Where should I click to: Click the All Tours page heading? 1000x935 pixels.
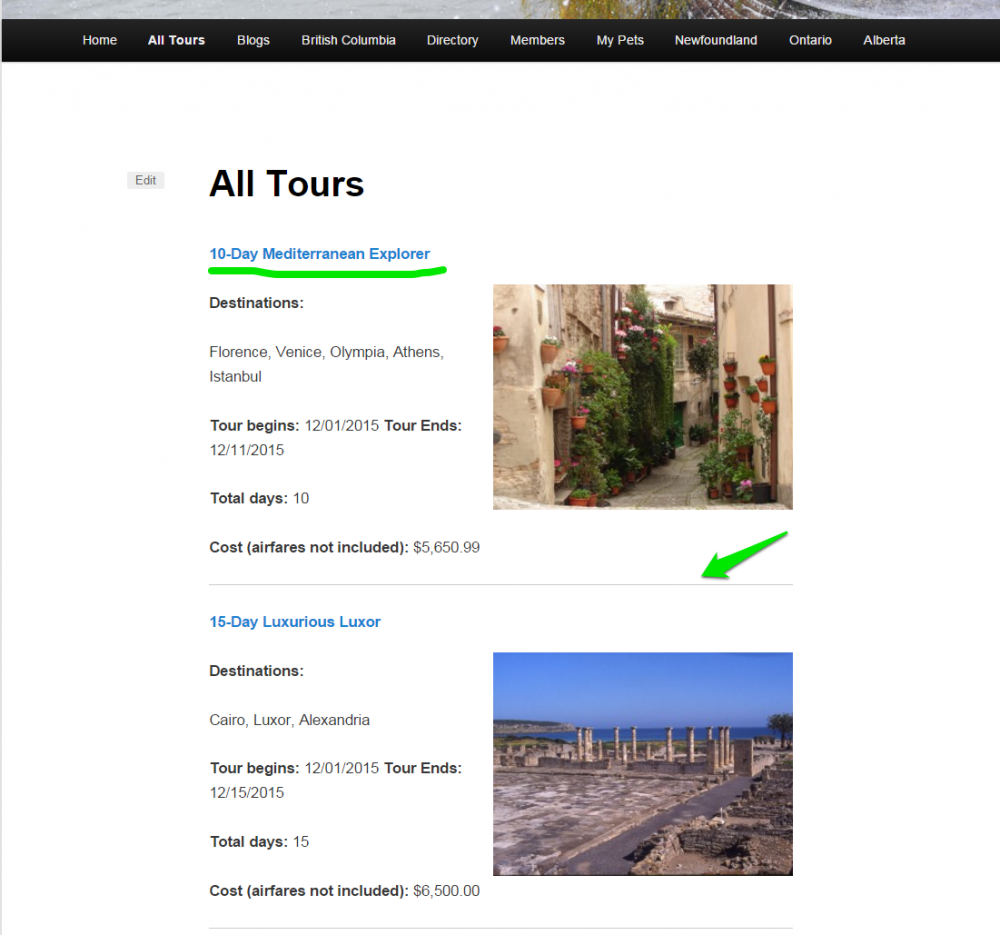(x=286, y=184)
